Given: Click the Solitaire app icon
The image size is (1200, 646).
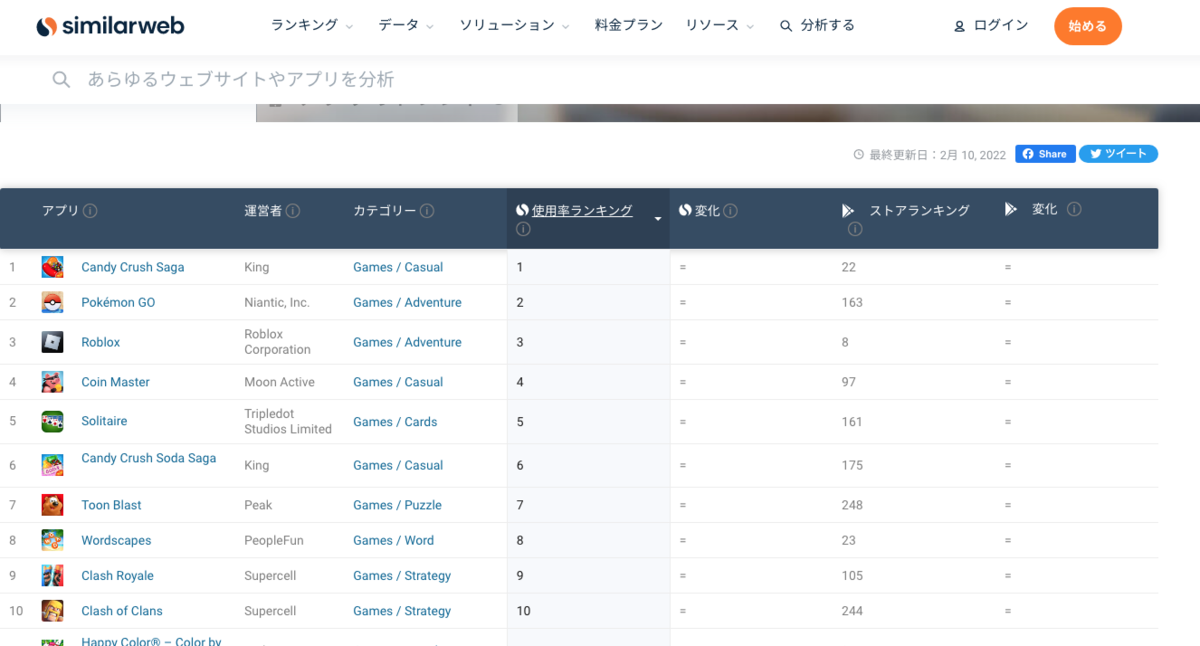Looking at the screenshot, I should pos(52,421).
